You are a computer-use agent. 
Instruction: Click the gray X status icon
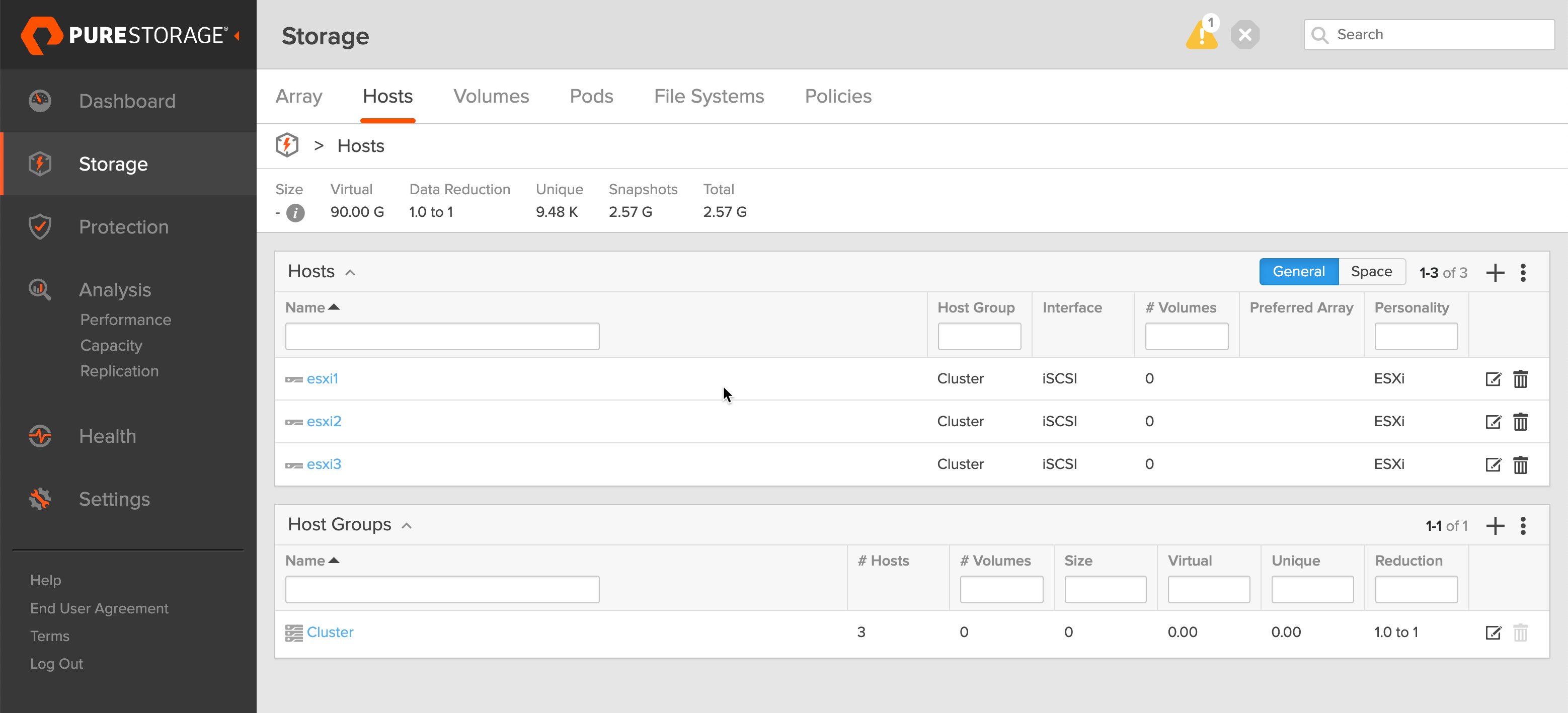[x=1245, y=35]
